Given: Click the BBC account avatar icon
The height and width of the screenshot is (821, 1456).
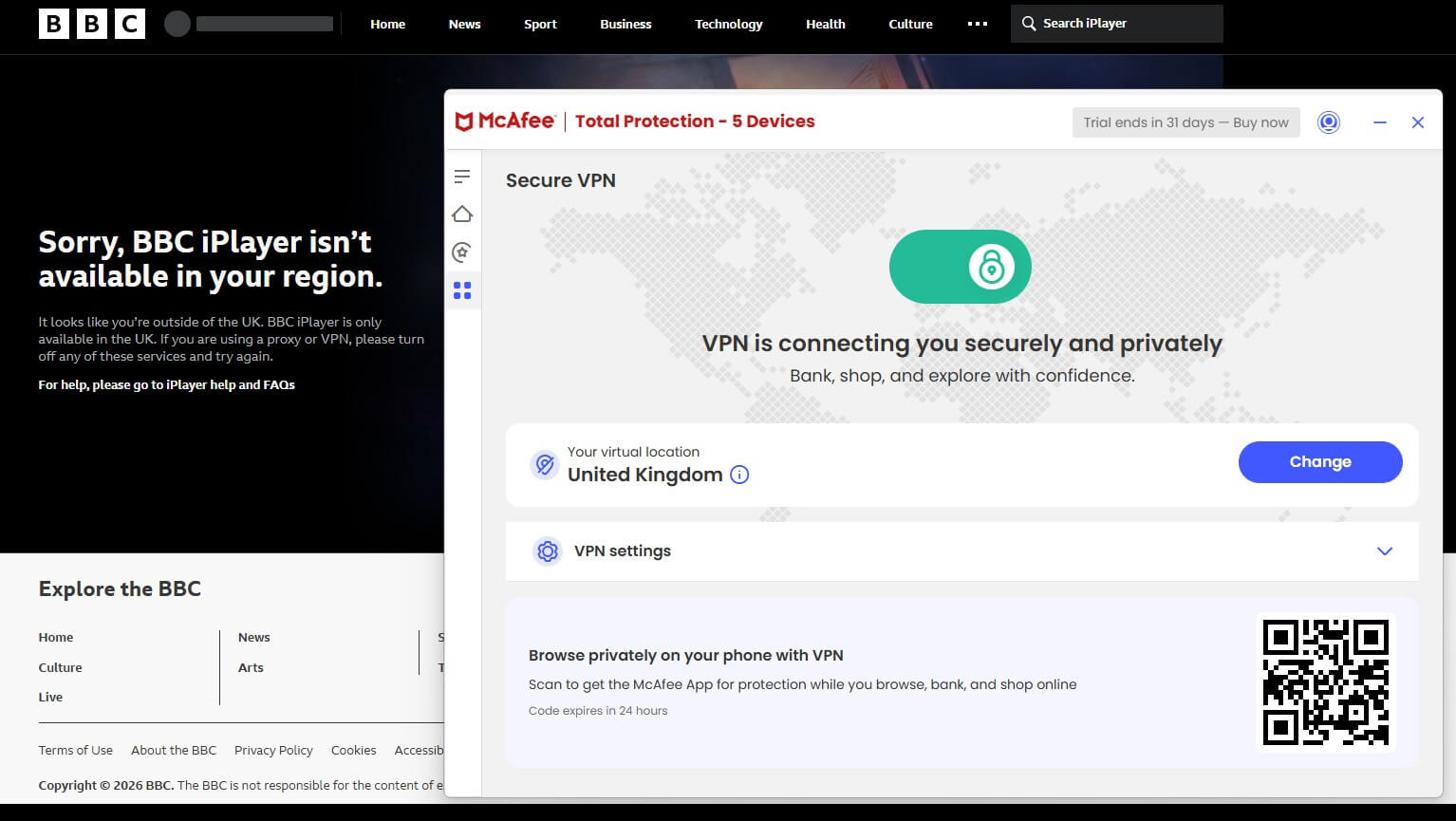Looking at the screenshot, I should click(177, 24).
